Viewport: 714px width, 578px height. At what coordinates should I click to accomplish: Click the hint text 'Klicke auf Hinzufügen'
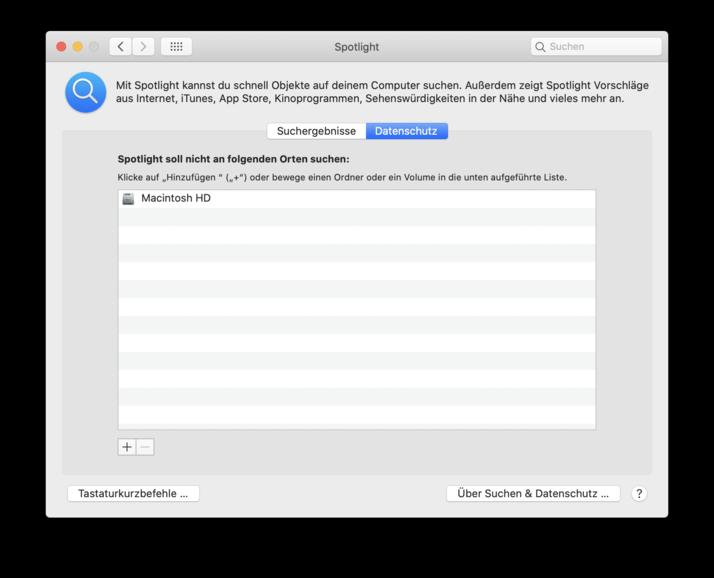[342, 177]
